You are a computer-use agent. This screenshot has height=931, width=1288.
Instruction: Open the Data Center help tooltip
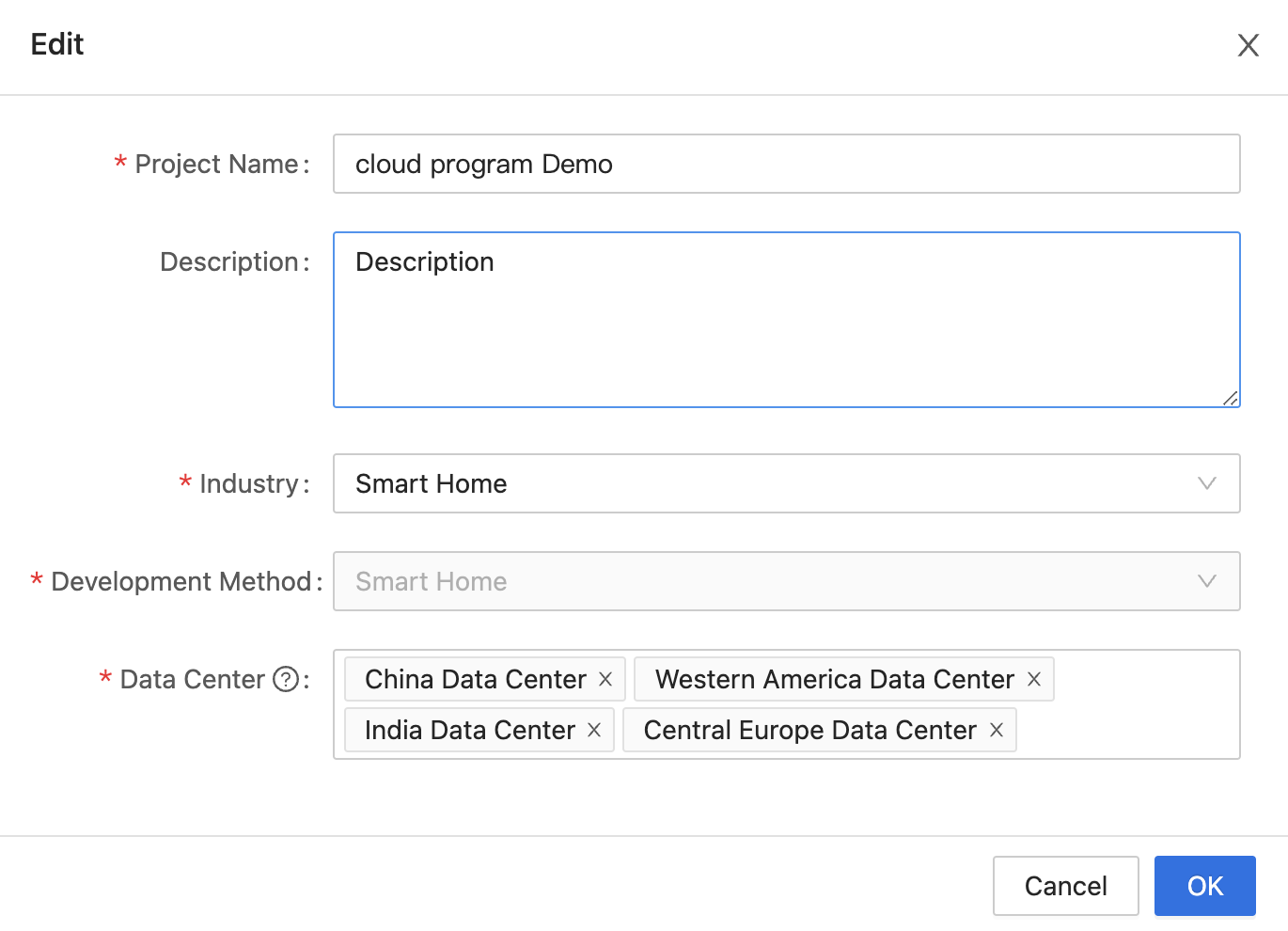click(284, 679)
